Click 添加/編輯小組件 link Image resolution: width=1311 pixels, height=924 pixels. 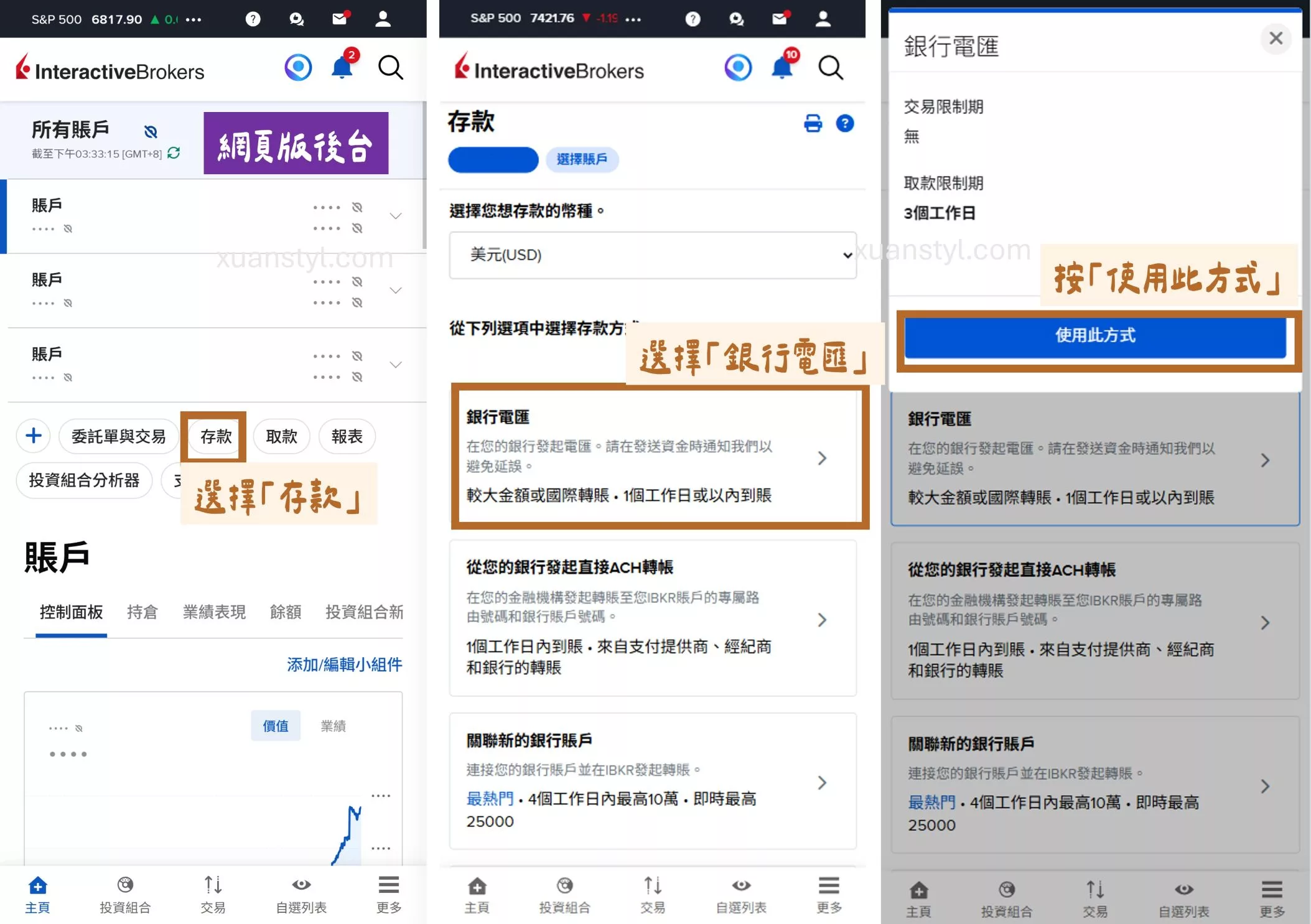(345, 665)
